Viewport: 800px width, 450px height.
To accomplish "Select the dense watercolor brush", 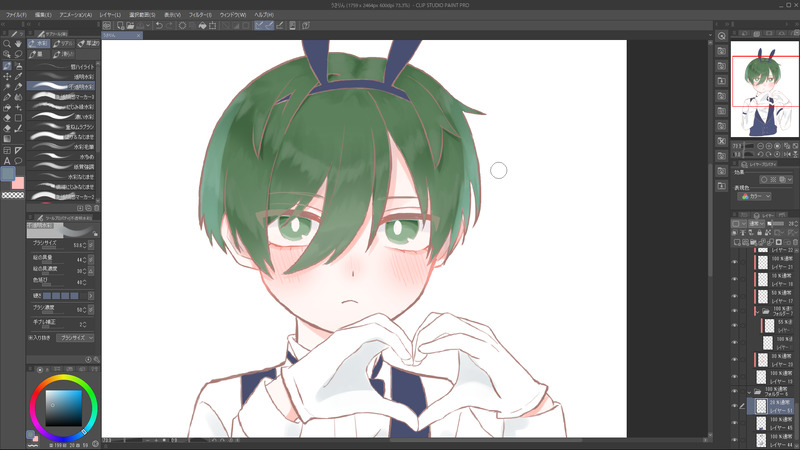I will [61, 116].
